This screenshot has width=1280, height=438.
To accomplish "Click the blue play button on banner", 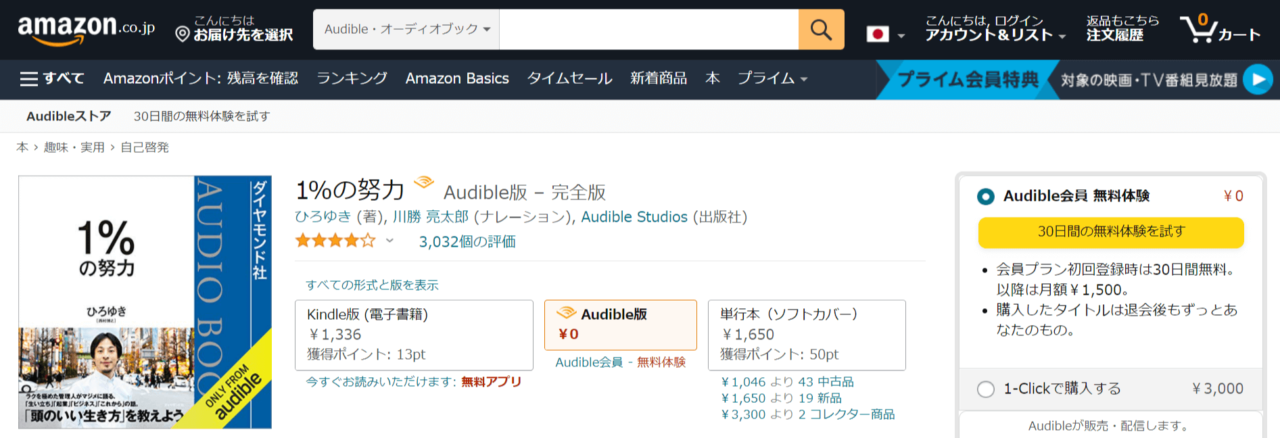I will 1257,79.
